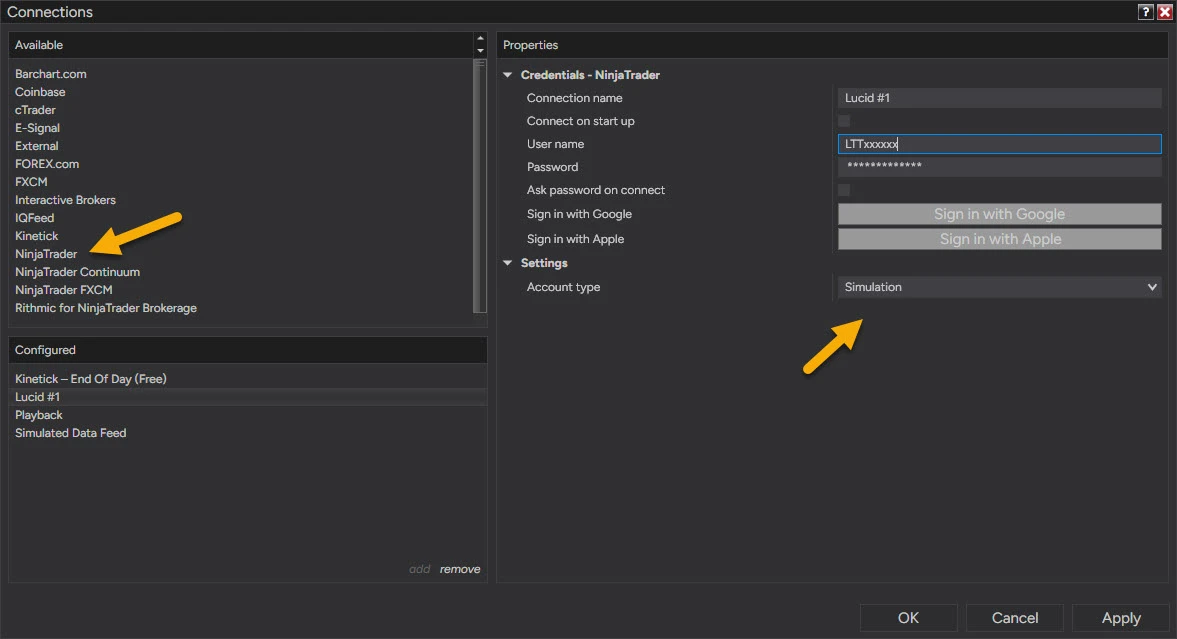Click the Sign in with Apple property label
This screenshot has height=639, width=1177.
click(x=575, y=239)
